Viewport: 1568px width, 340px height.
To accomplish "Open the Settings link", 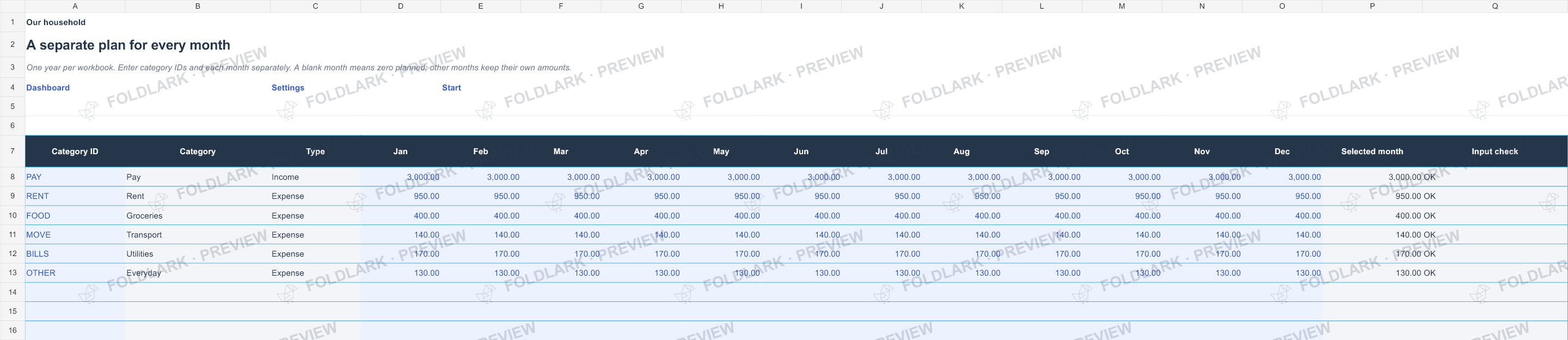I will pyautogui.click(x=287, y=88).
